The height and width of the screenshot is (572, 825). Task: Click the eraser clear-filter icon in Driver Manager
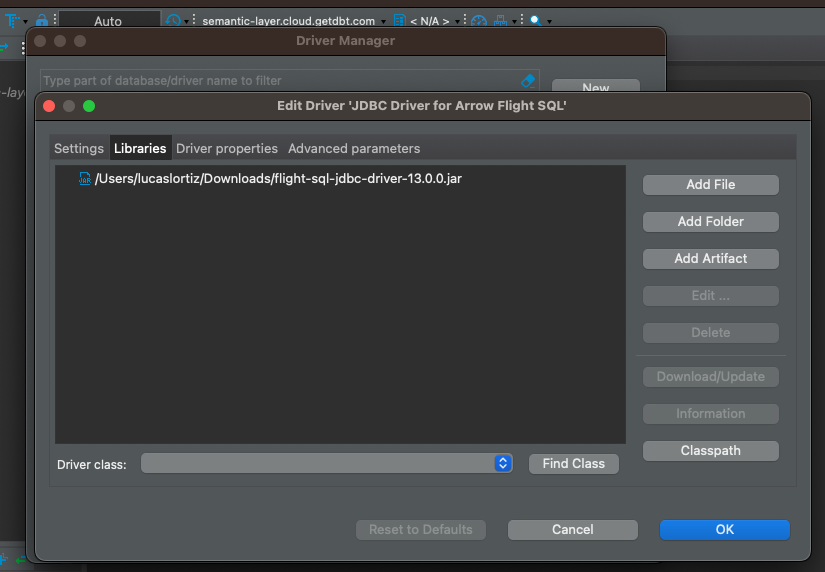point(528,81)
